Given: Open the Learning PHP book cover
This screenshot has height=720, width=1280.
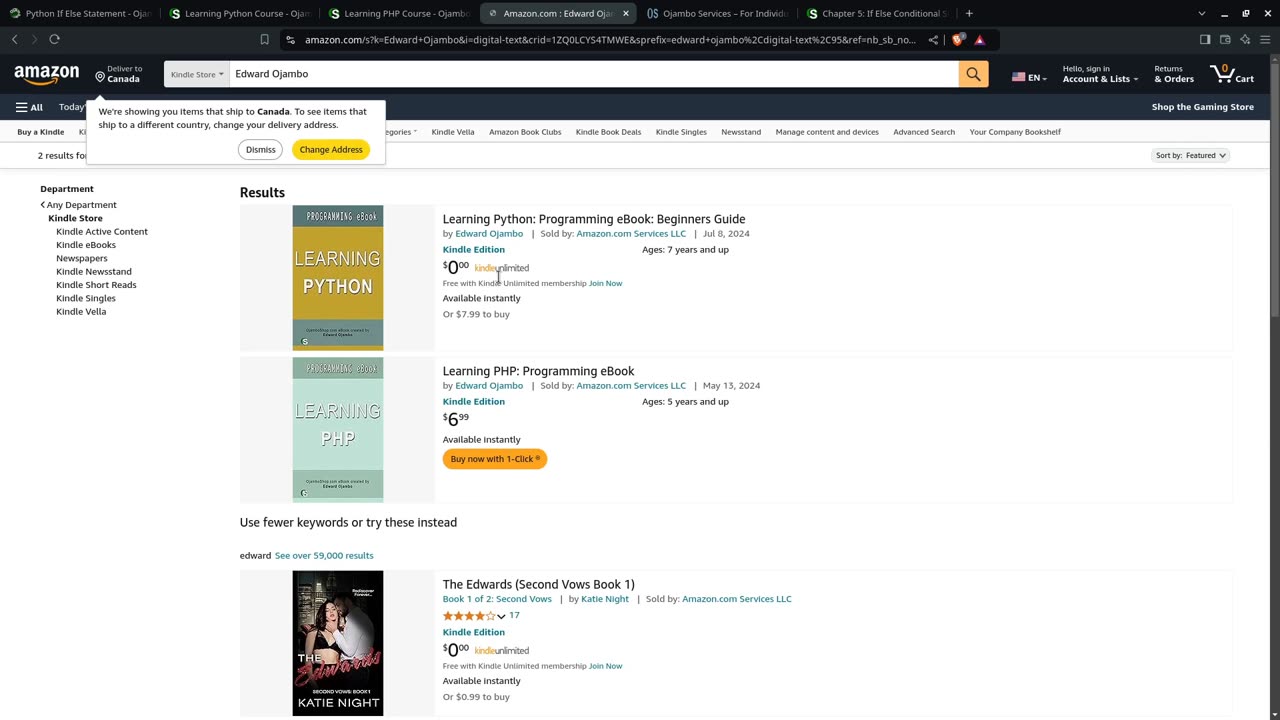Looking at the screenshot, I should [x=337, y=430].
